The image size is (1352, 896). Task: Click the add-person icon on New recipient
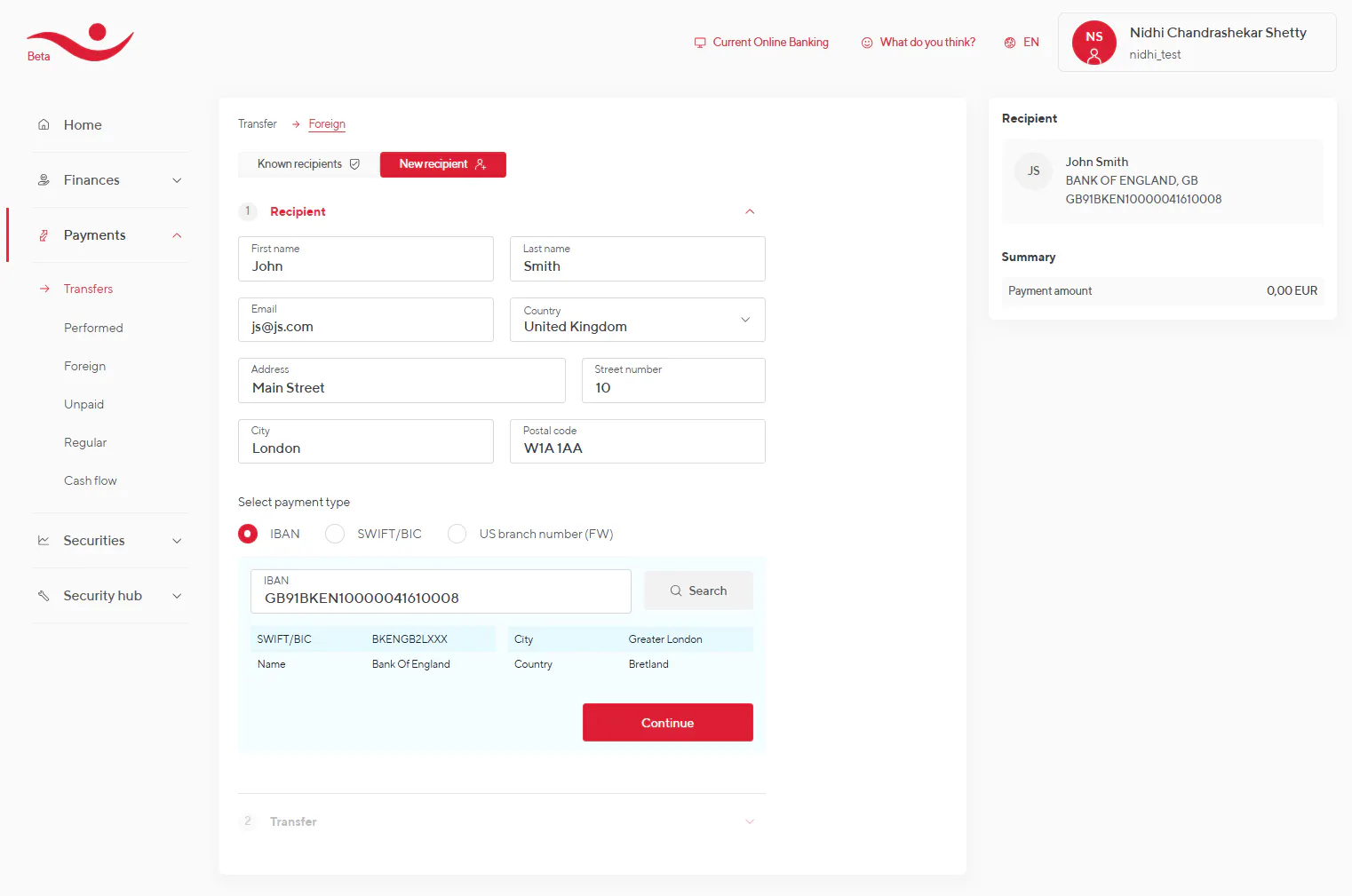coord(481,164)
